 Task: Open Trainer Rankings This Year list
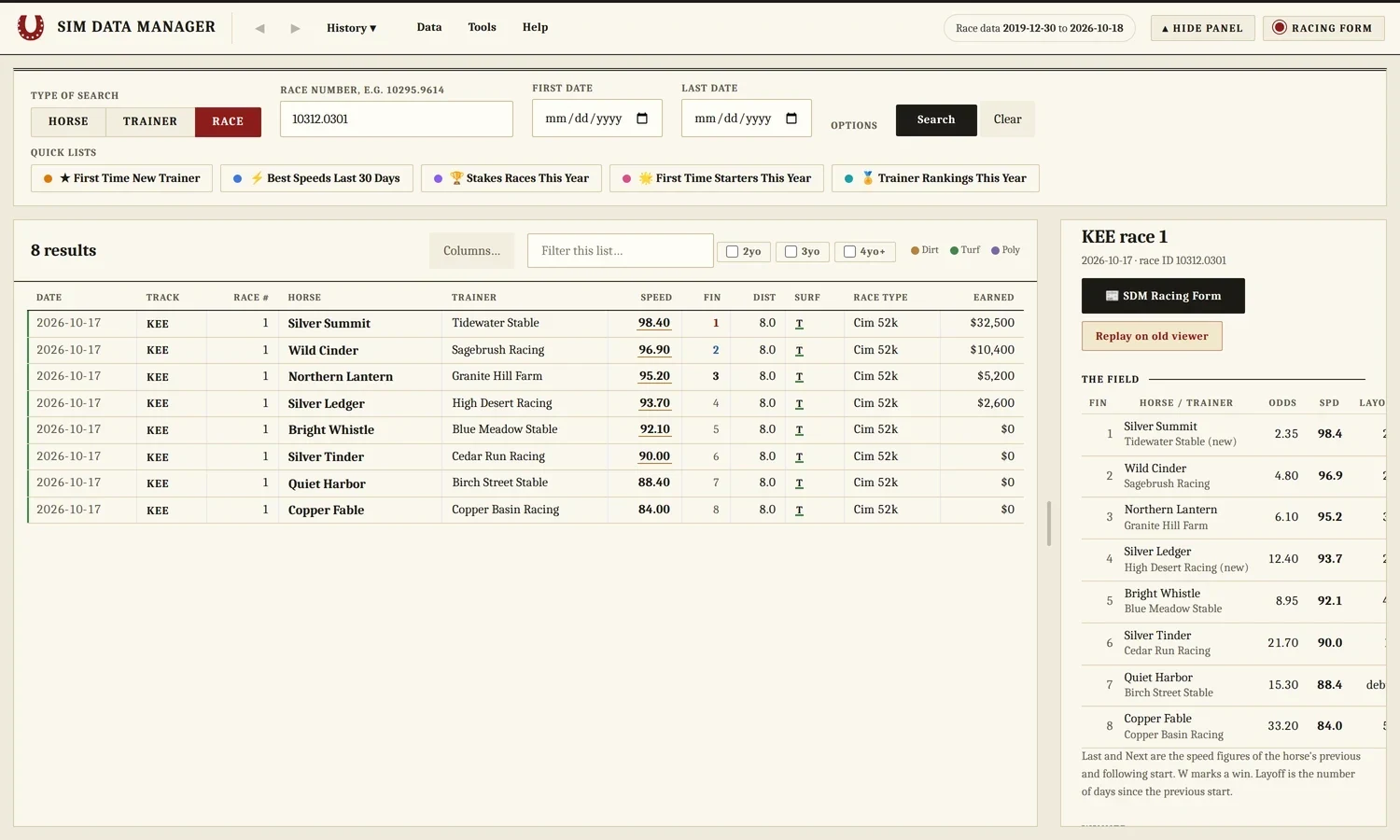[935, 178]
